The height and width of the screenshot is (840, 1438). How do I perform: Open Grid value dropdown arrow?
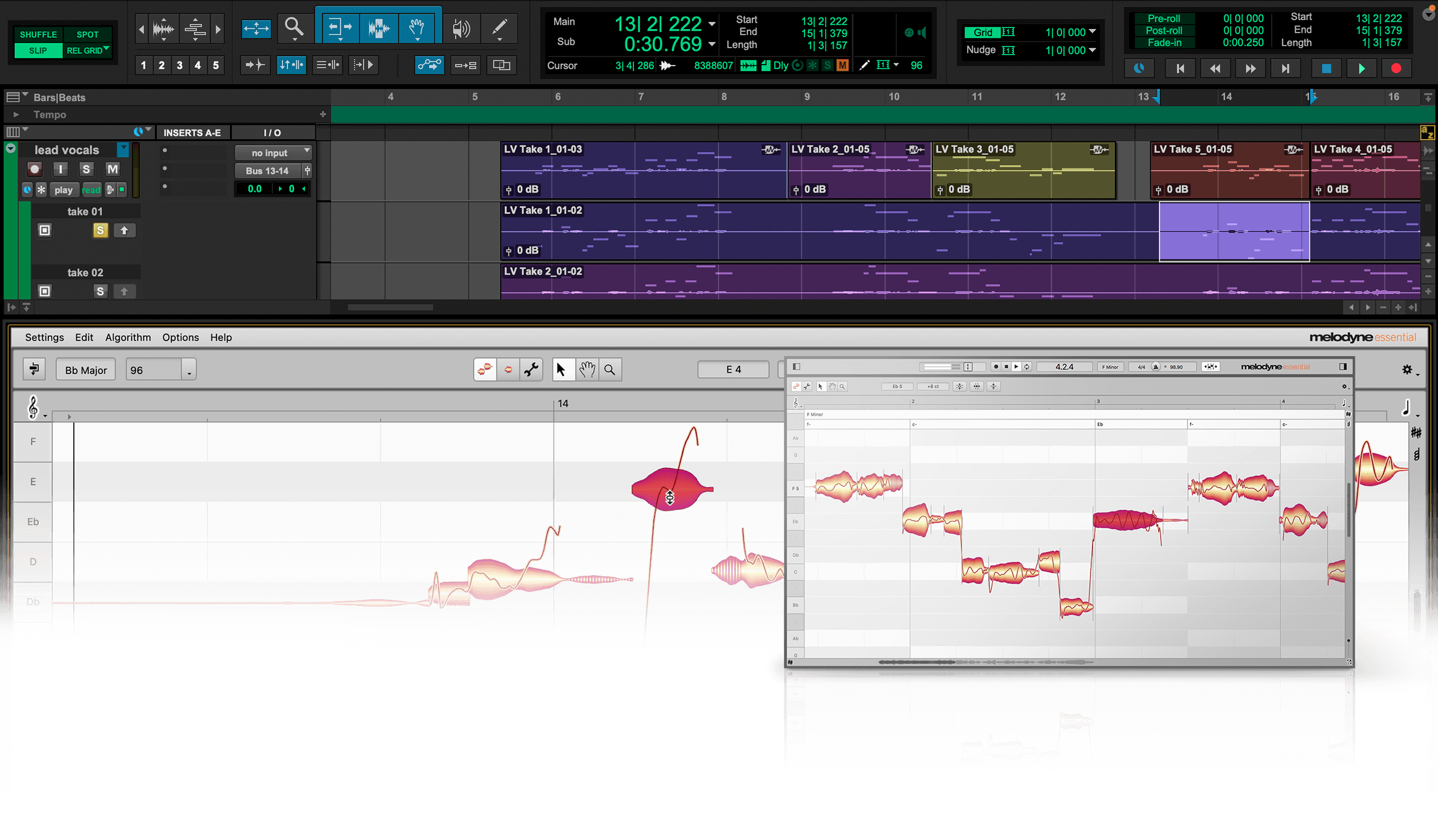pos(1092,32)
